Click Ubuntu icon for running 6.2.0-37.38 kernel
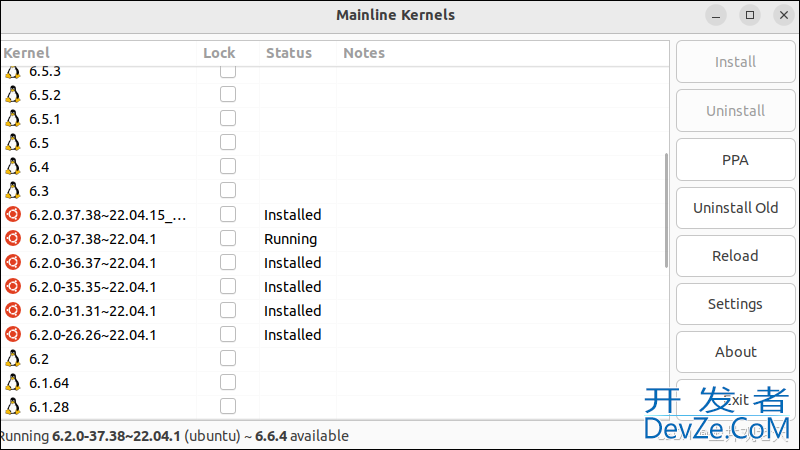This screenshot has width=800, height=450. pyautogui.click(x=13, y=238)
